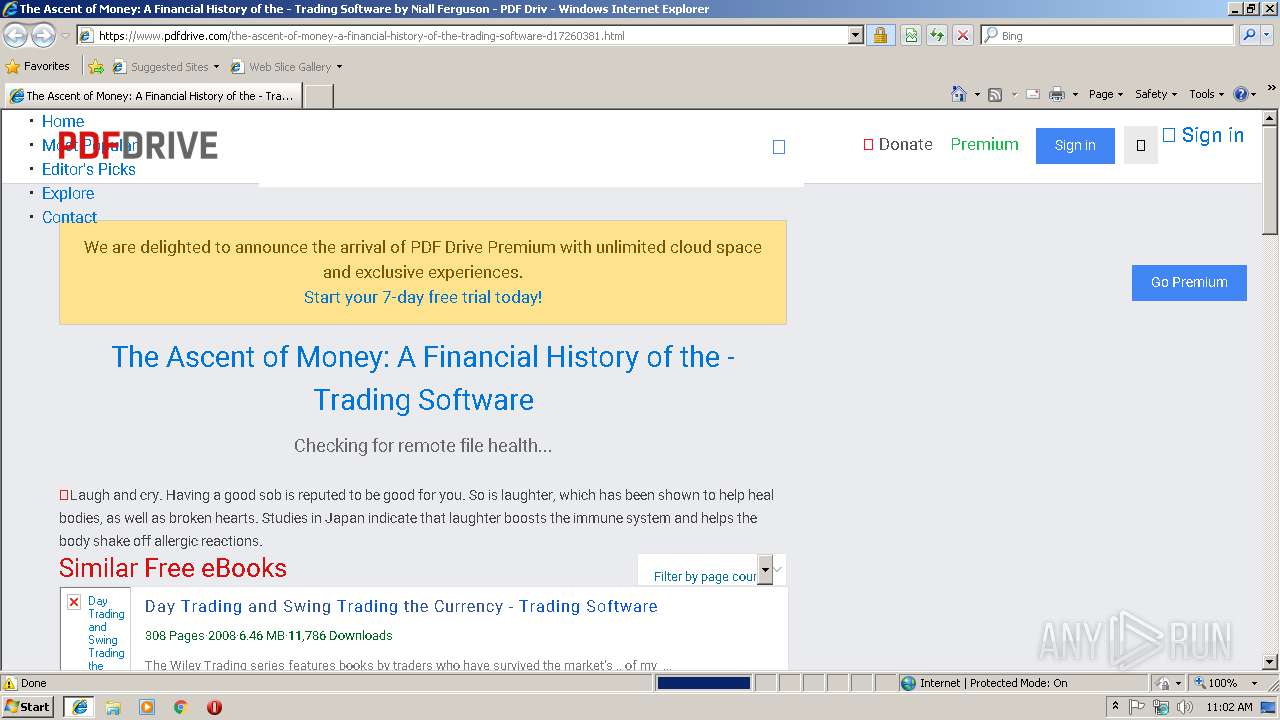This screenshot has width=1280, height=720.
Task: Open the Home button dropdown arrow
Action: (977, 94)
